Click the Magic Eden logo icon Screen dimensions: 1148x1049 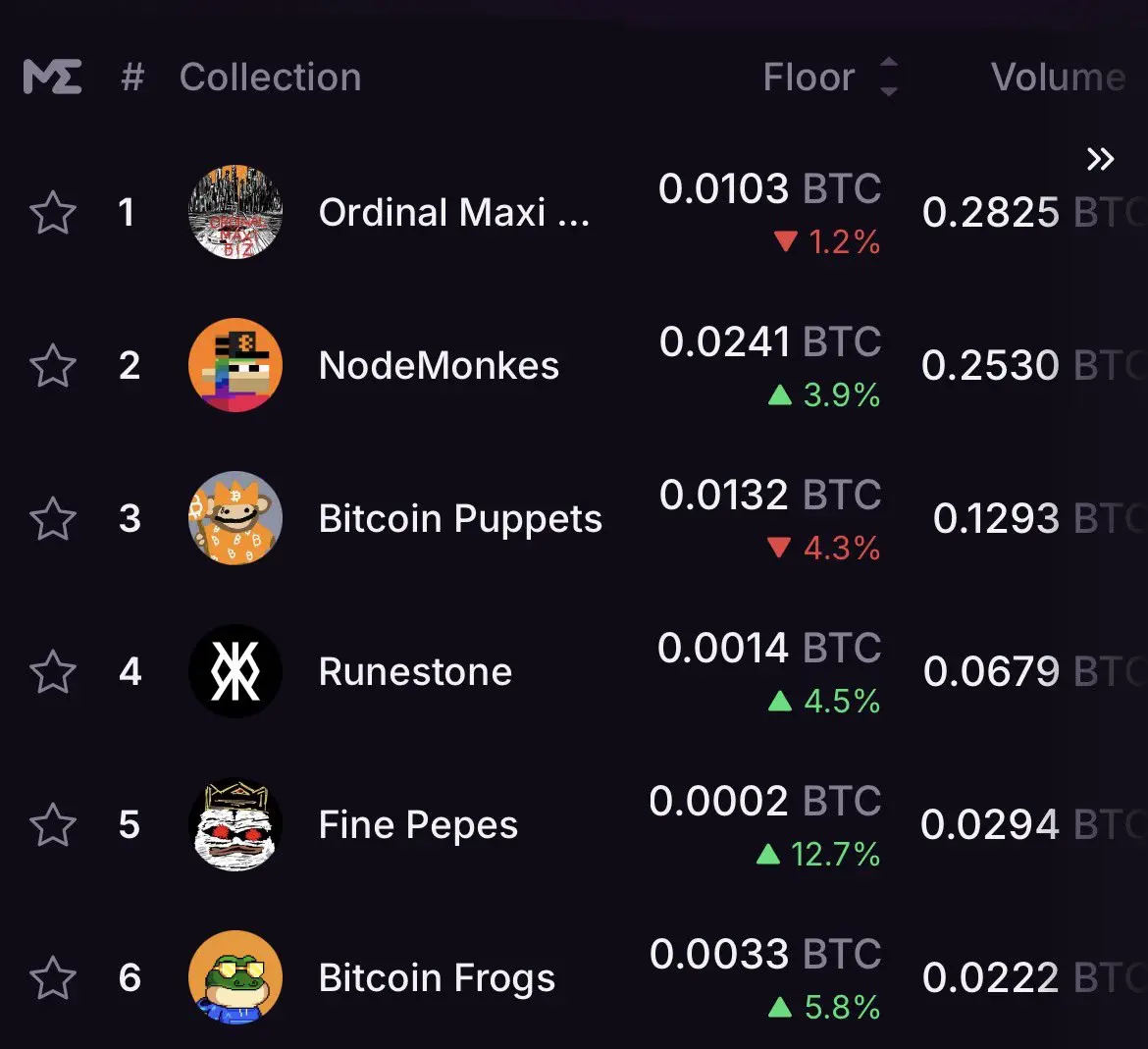(x=52, y=77)
